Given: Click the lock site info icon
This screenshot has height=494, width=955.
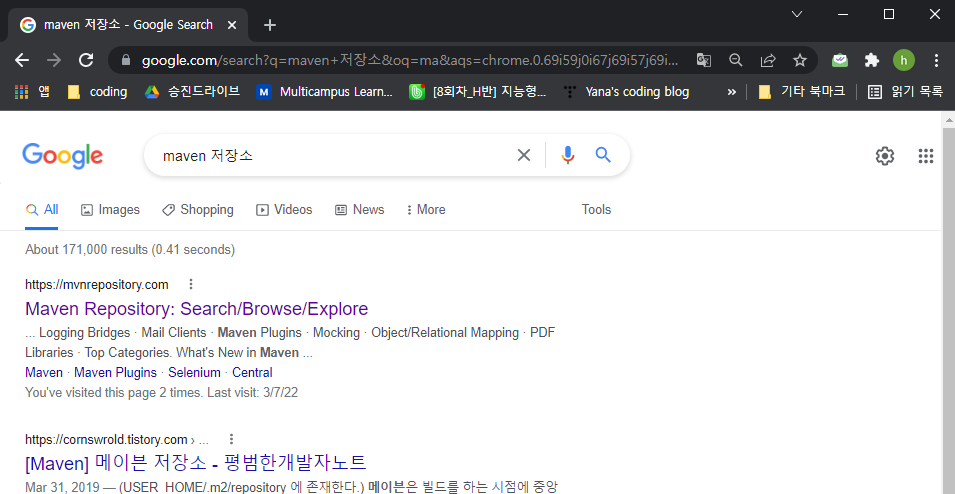Looking at the screenshot, I should click(x=126, y=60).
